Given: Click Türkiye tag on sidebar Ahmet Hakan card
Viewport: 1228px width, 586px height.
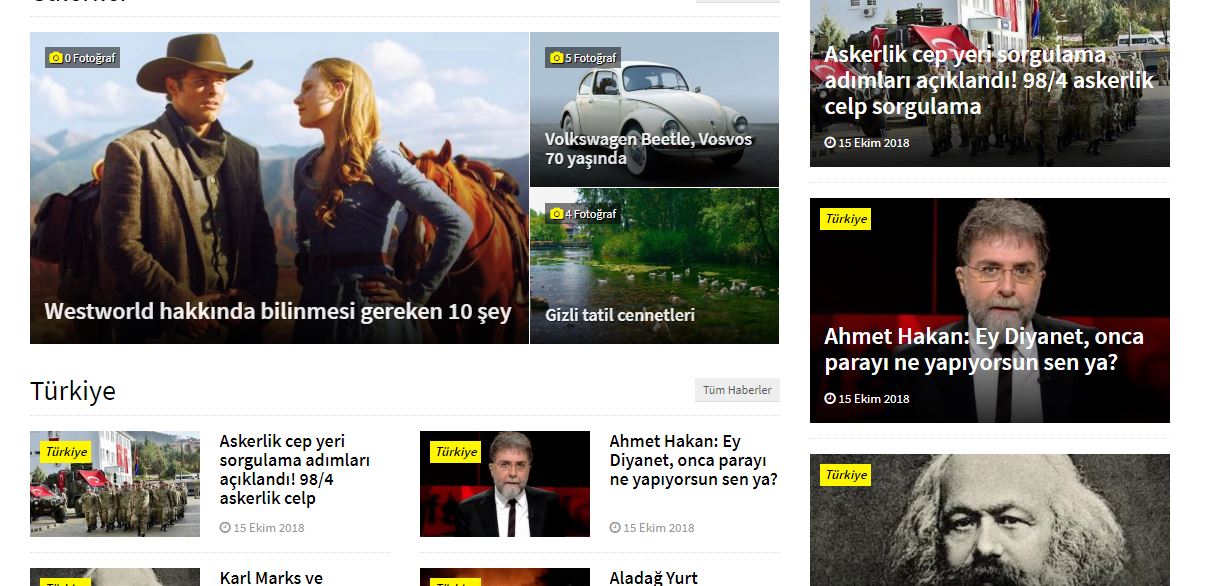Looking at the screenshot, I should point(845,219).
